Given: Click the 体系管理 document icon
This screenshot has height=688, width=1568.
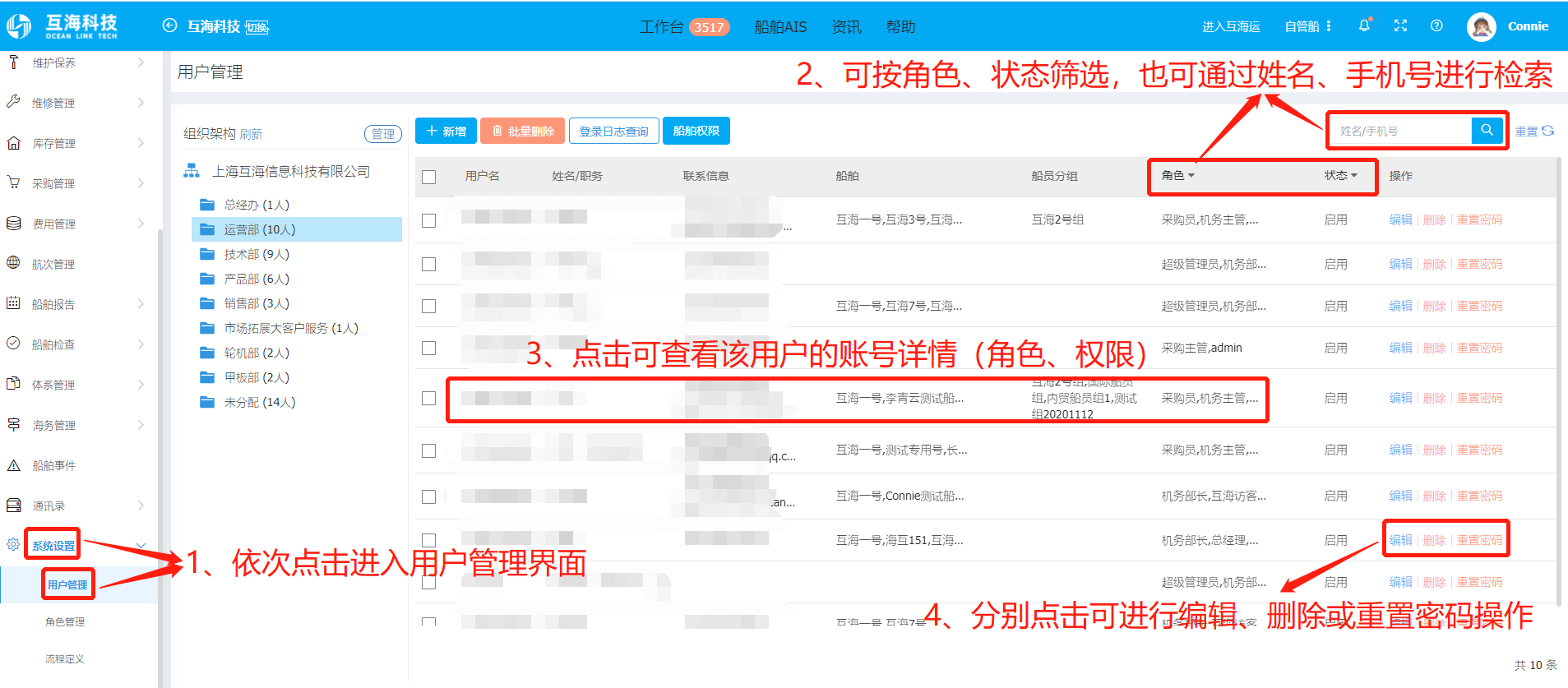Looking at the screenshot, I should pyautogui.click(x=13, y=384).
